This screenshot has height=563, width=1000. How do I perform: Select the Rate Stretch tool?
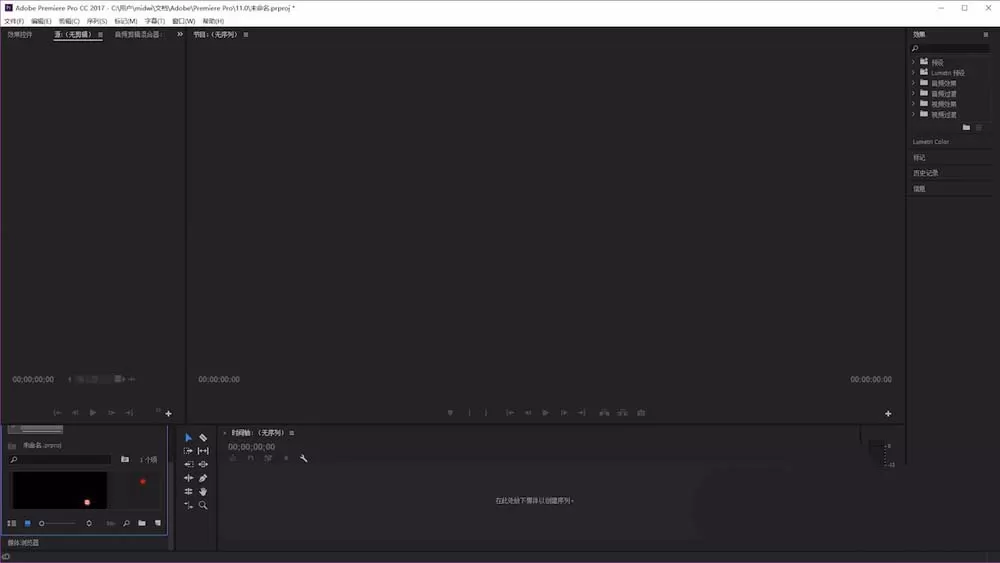point(188,505)
